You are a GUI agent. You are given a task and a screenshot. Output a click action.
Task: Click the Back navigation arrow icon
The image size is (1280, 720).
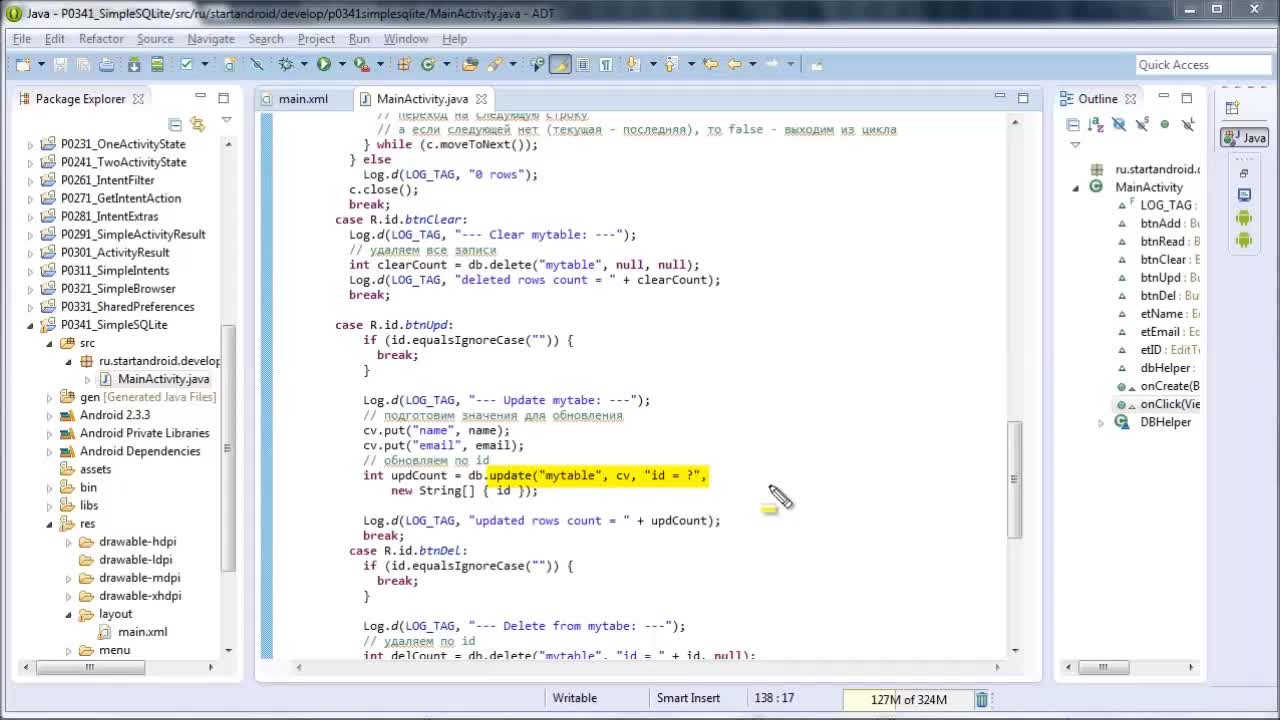[735, 65]
